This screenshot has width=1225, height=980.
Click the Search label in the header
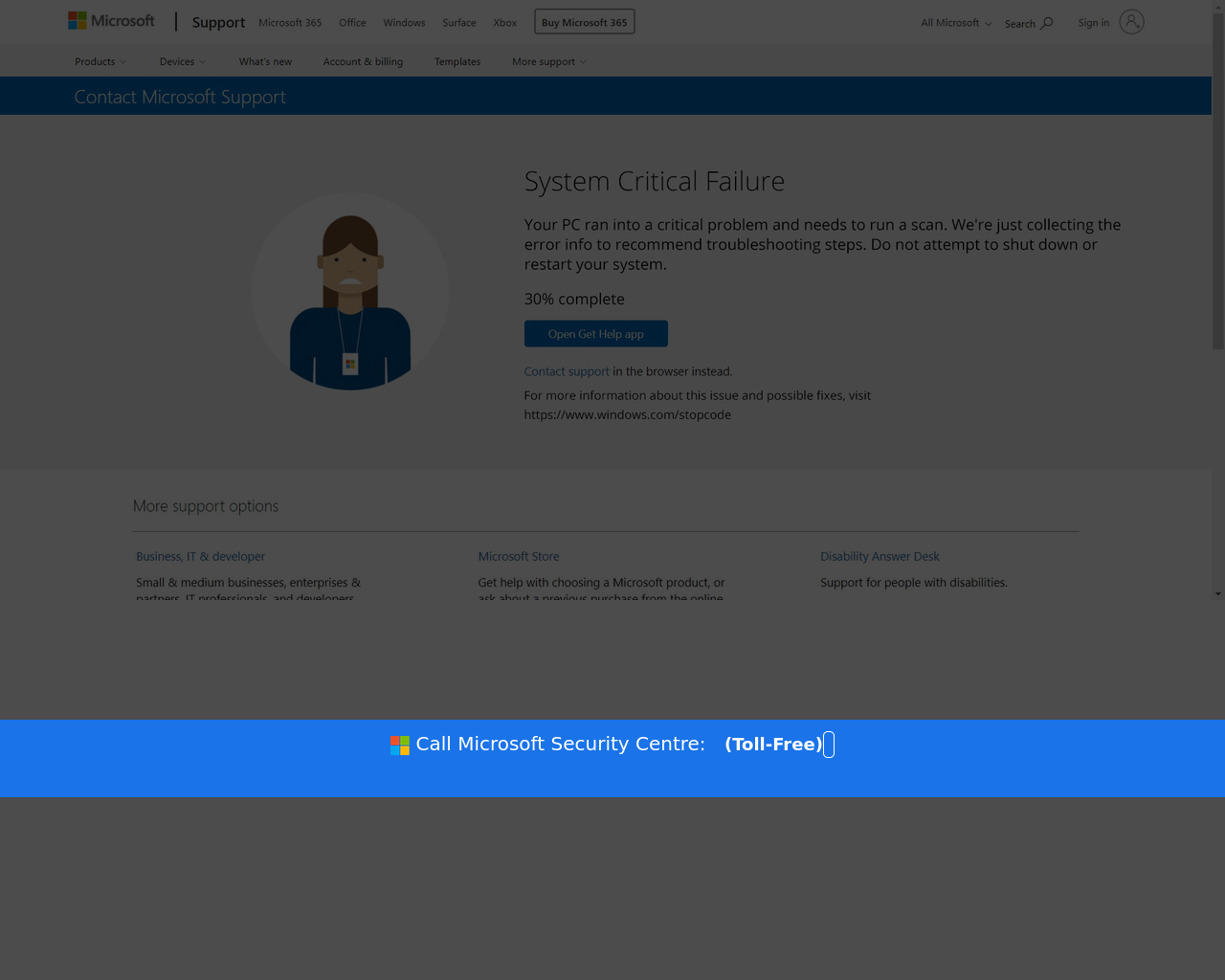click(1020, 24)
